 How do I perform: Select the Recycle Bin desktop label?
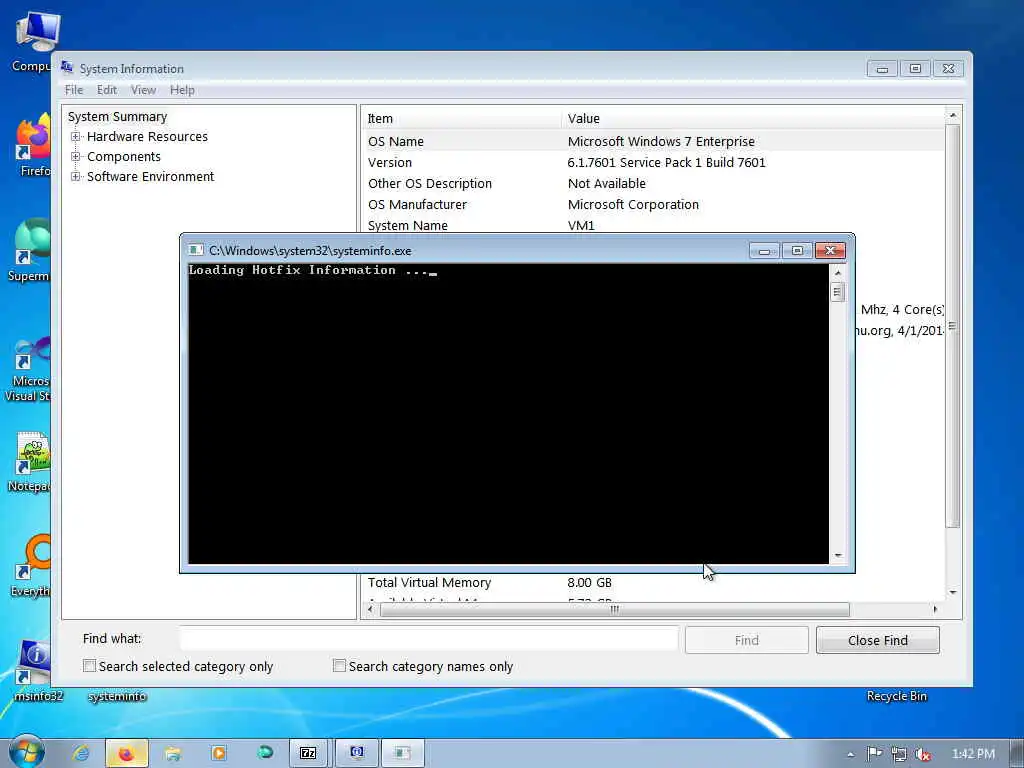pos(896,696)
